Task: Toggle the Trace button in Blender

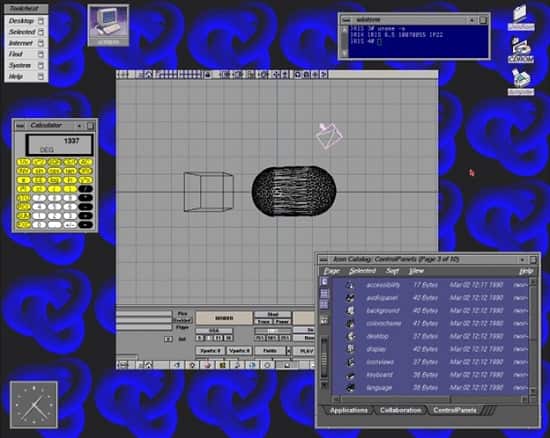Action: [264, 321]
